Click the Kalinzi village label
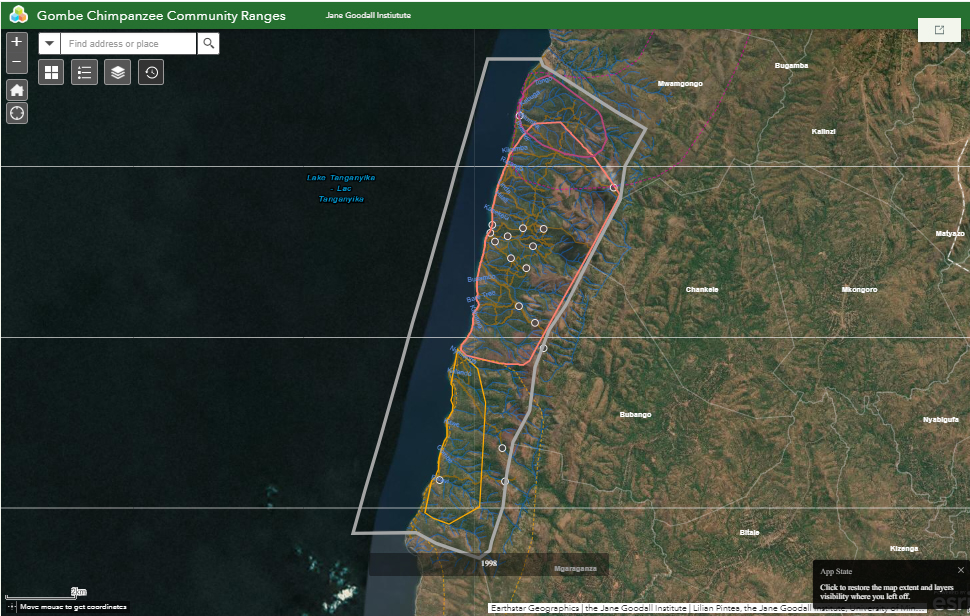970x616 pixels. pos(823,131)
